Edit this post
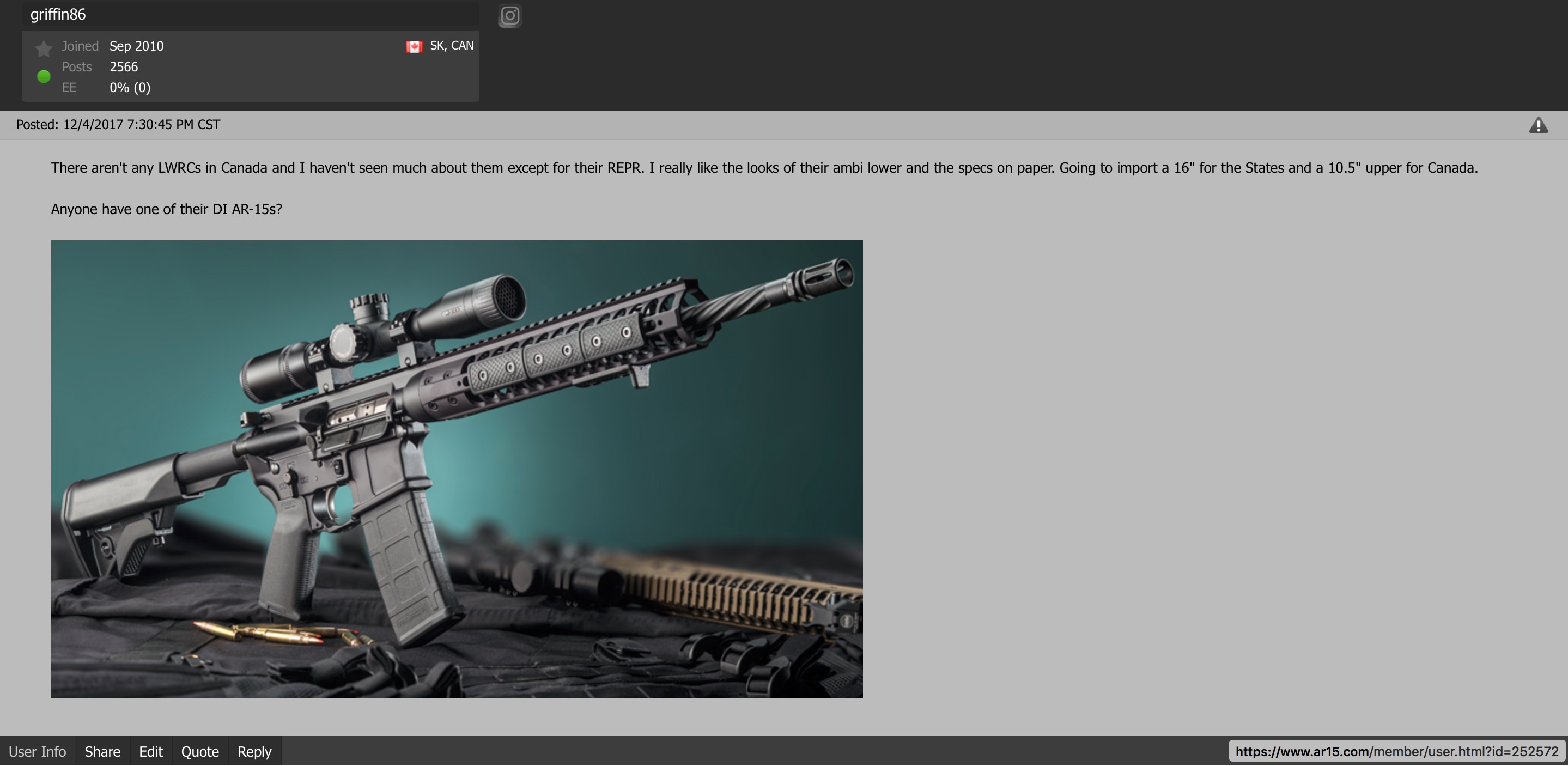 click(x=150, y=751)
